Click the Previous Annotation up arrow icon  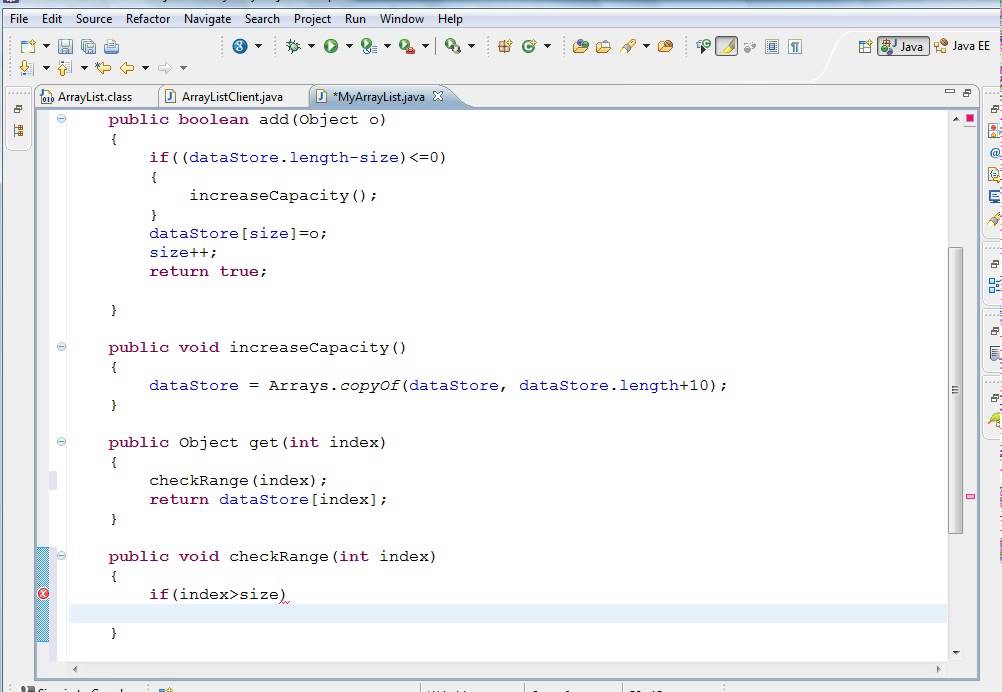click(x=64, y=67)
